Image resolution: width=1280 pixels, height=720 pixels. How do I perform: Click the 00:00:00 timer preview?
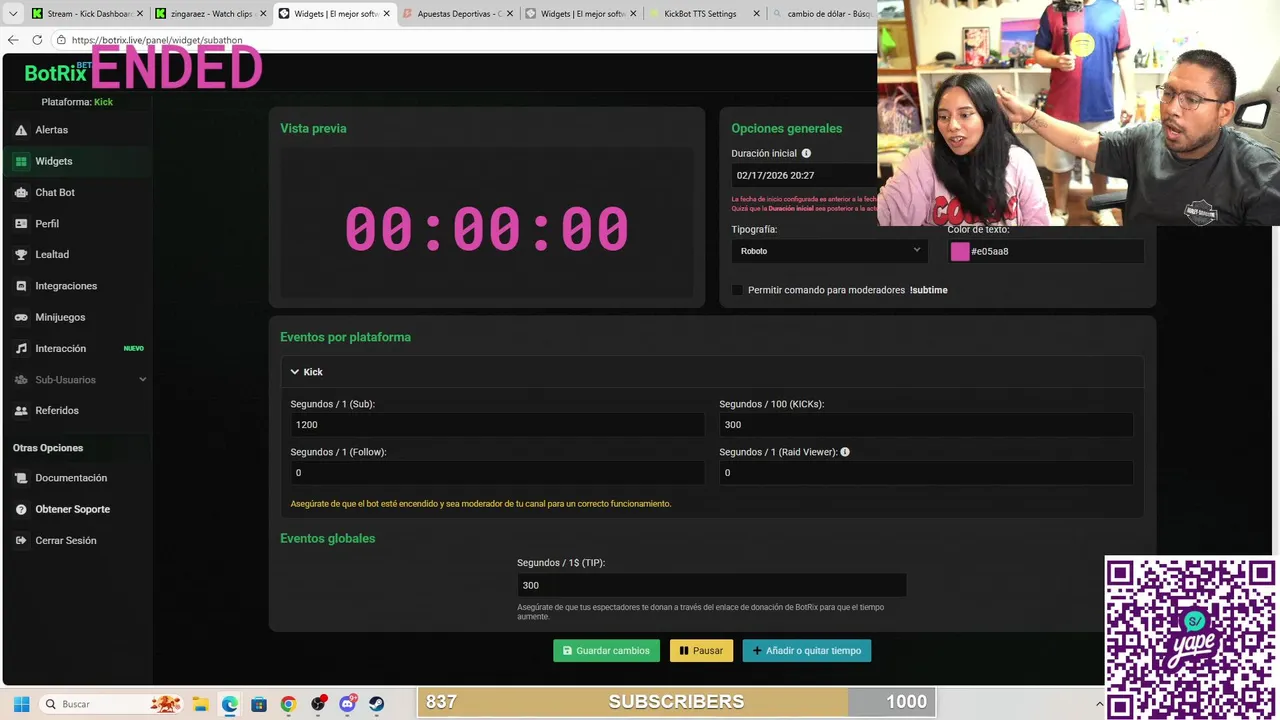pos(487,229)
